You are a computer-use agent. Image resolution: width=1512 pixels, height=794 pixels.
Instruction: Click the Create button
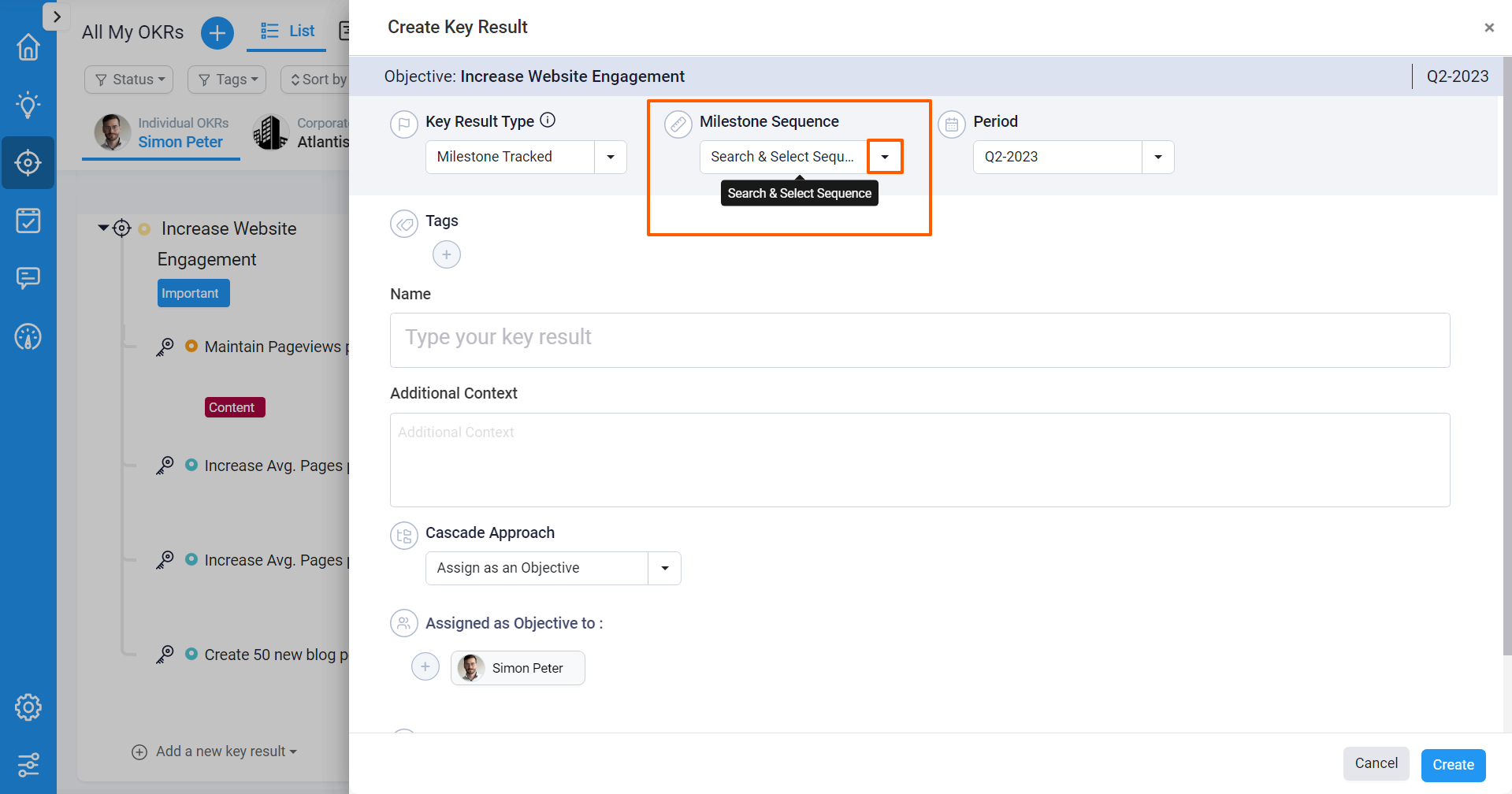click(1453, 764)
